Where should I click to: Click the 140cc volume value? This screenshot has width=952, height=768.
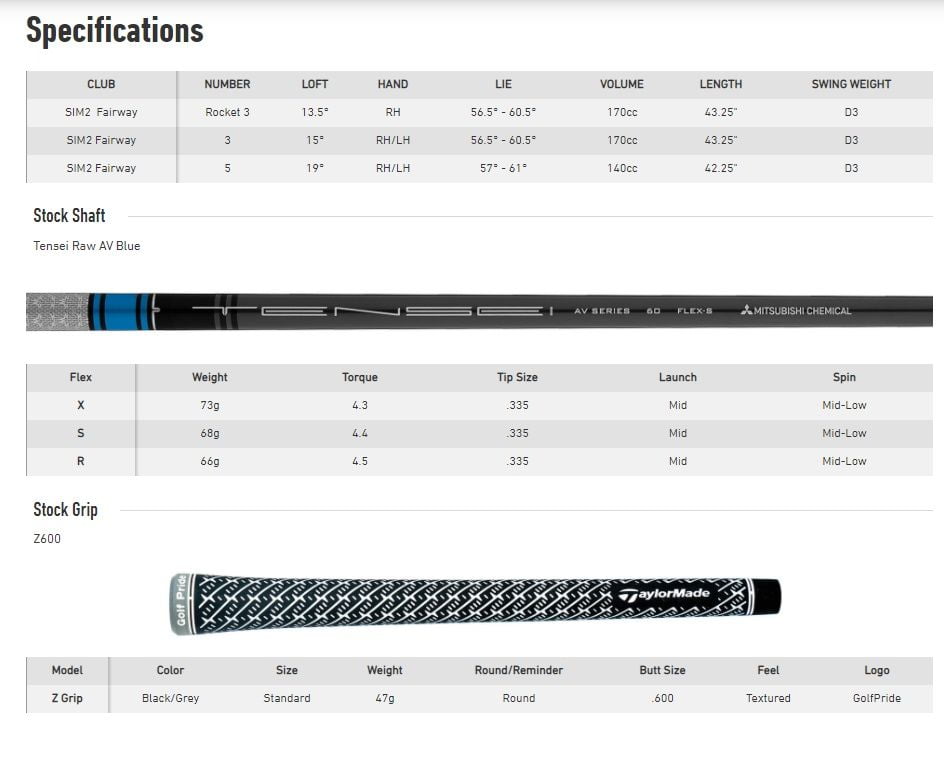[622, 168]
